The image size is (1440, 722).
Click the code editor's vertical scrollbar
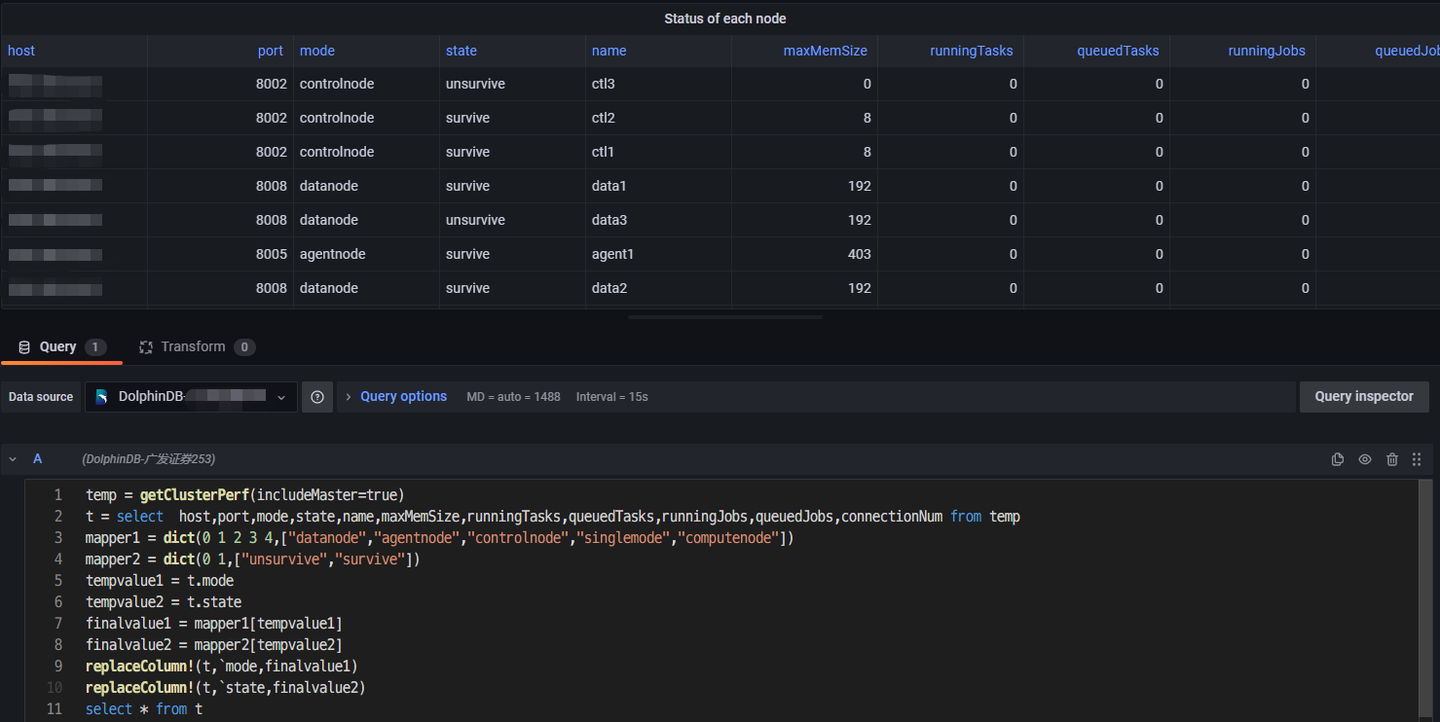click(x=1424, y=600)
